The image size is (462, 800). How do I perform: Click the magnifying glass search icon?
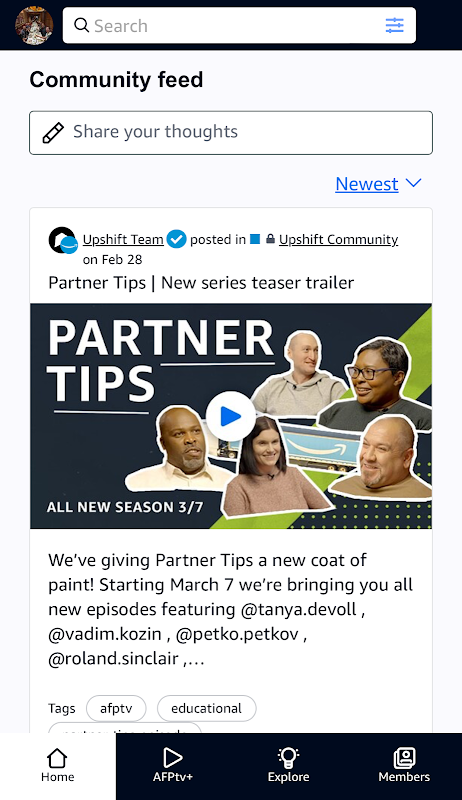coord(82,25)
